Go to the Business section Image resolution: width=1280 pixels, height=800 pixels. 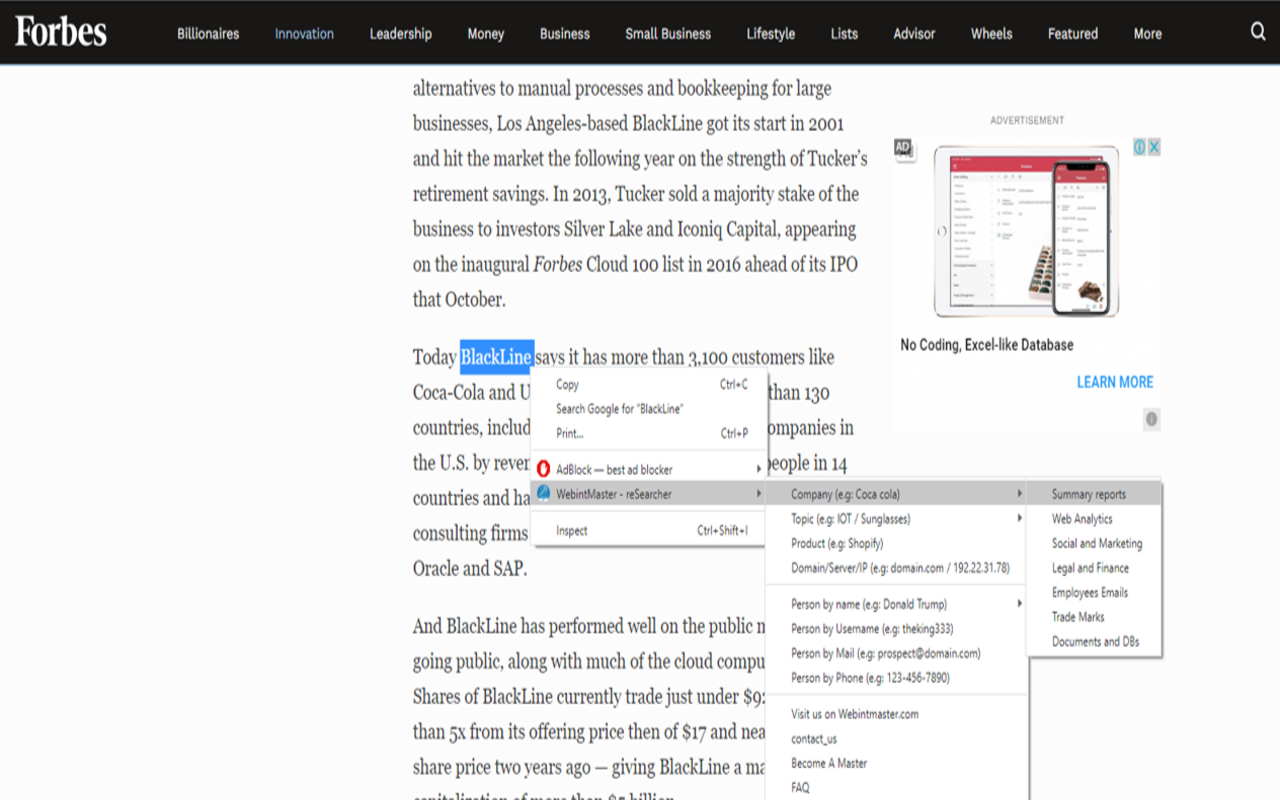565,33
